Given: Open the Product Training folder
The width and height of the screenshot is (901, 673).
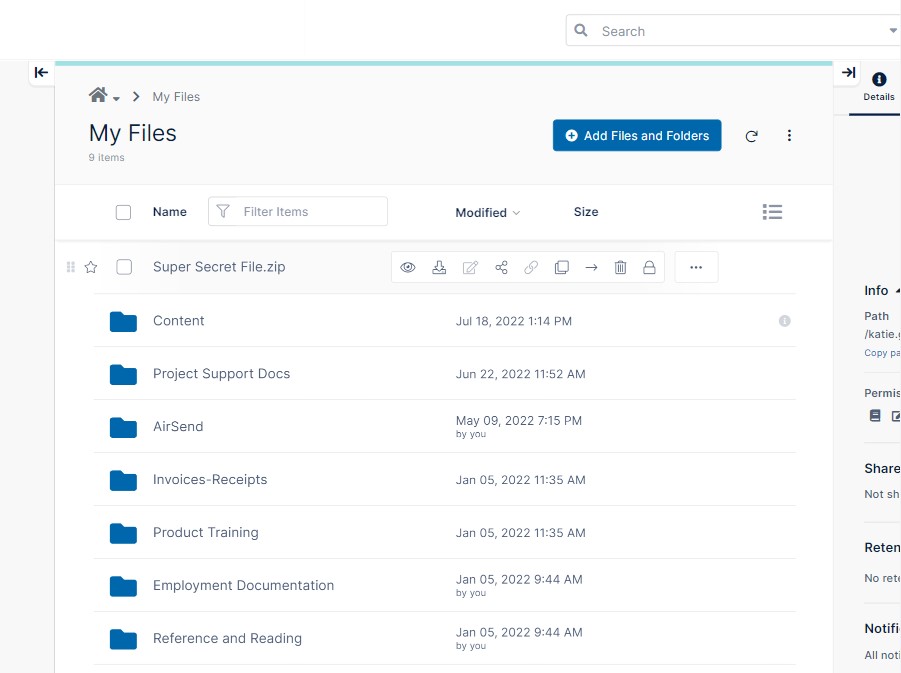Looking at the screenshot, I should coord(206,533).
